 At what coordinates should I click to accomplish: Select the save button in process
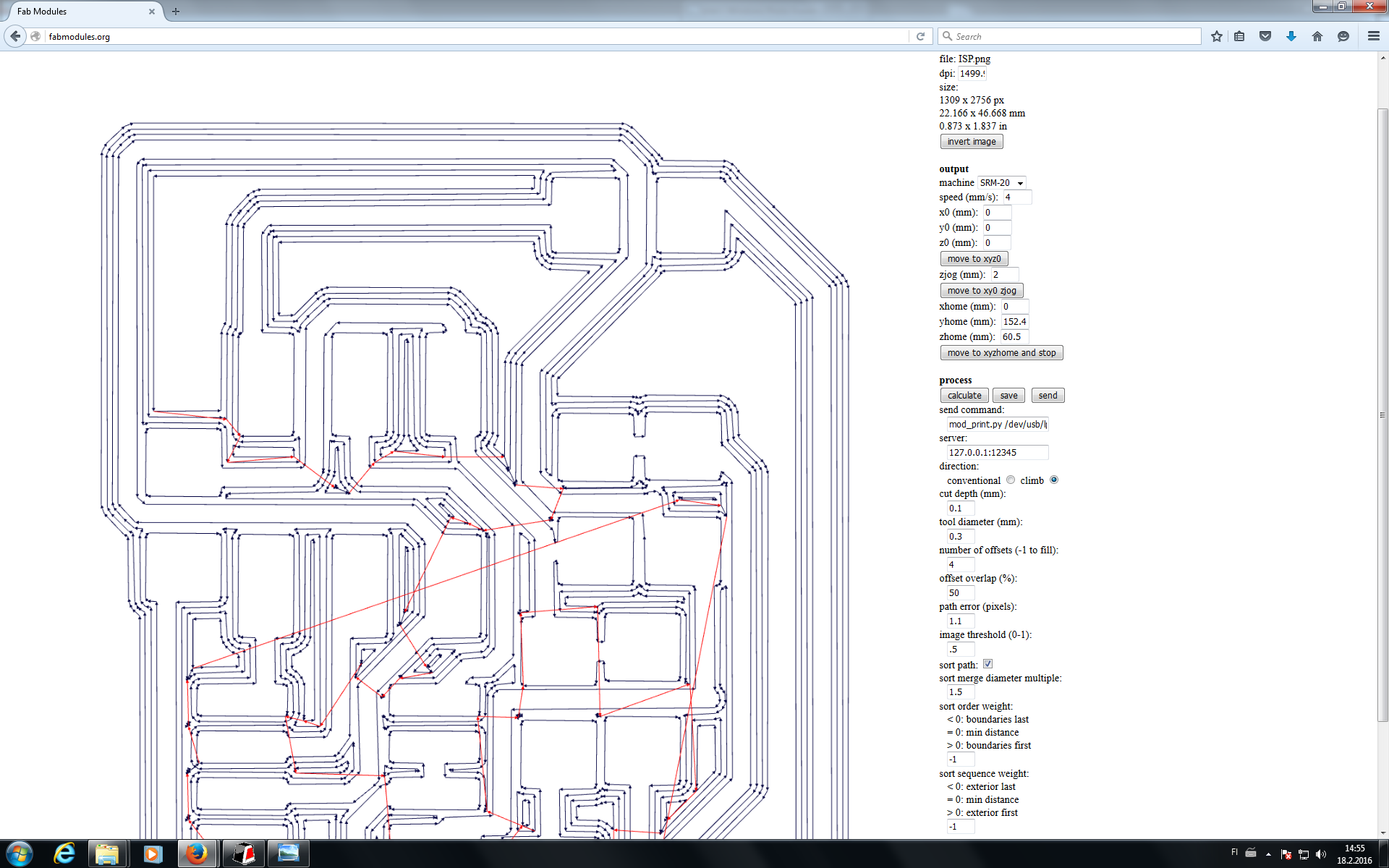(x=1009, y=395)
